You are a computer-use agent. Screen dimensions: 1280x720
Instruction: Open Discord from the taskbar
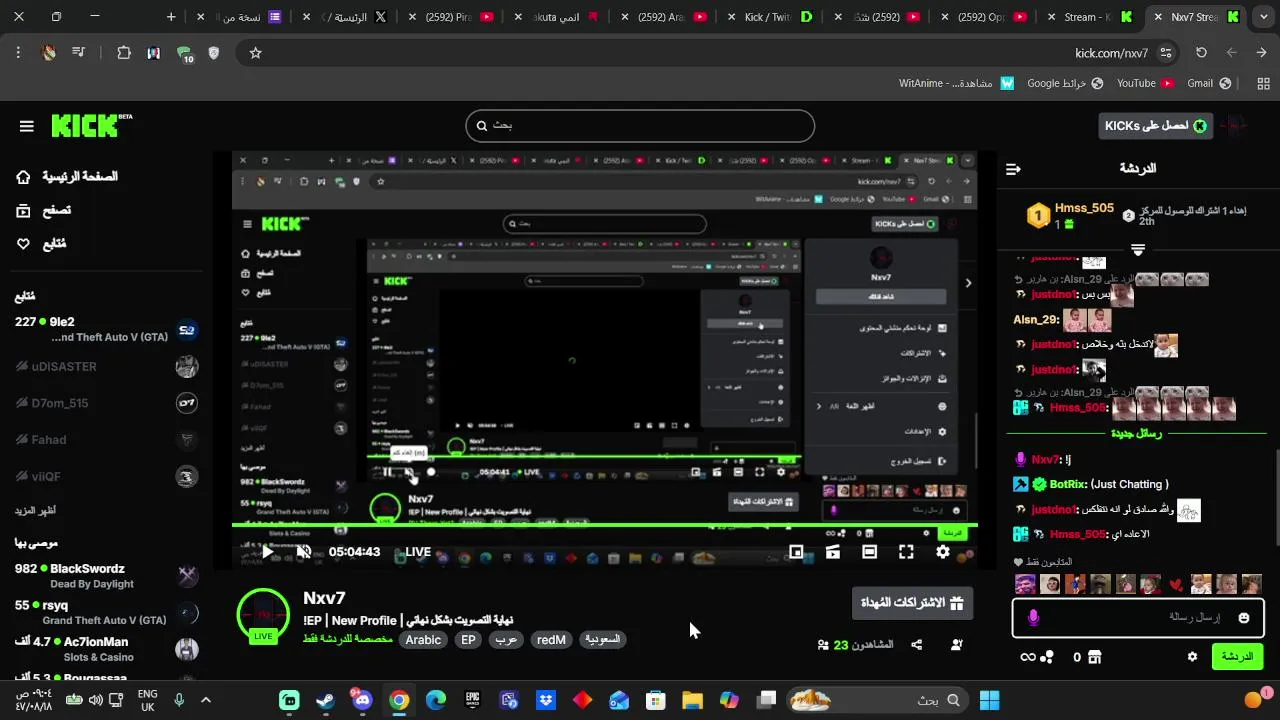(362, 700)
